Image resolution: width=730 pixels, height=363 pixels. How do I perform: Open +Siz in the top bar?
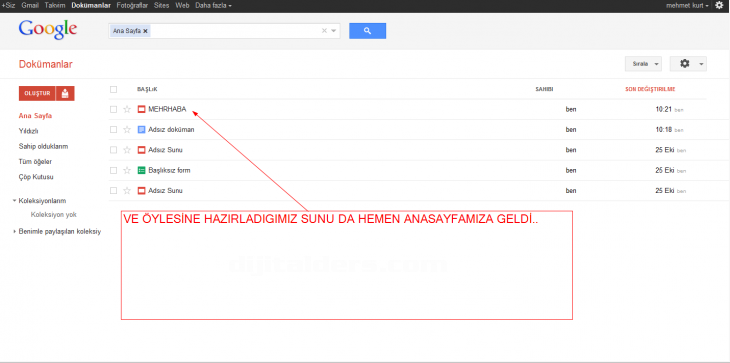point(8,5)
